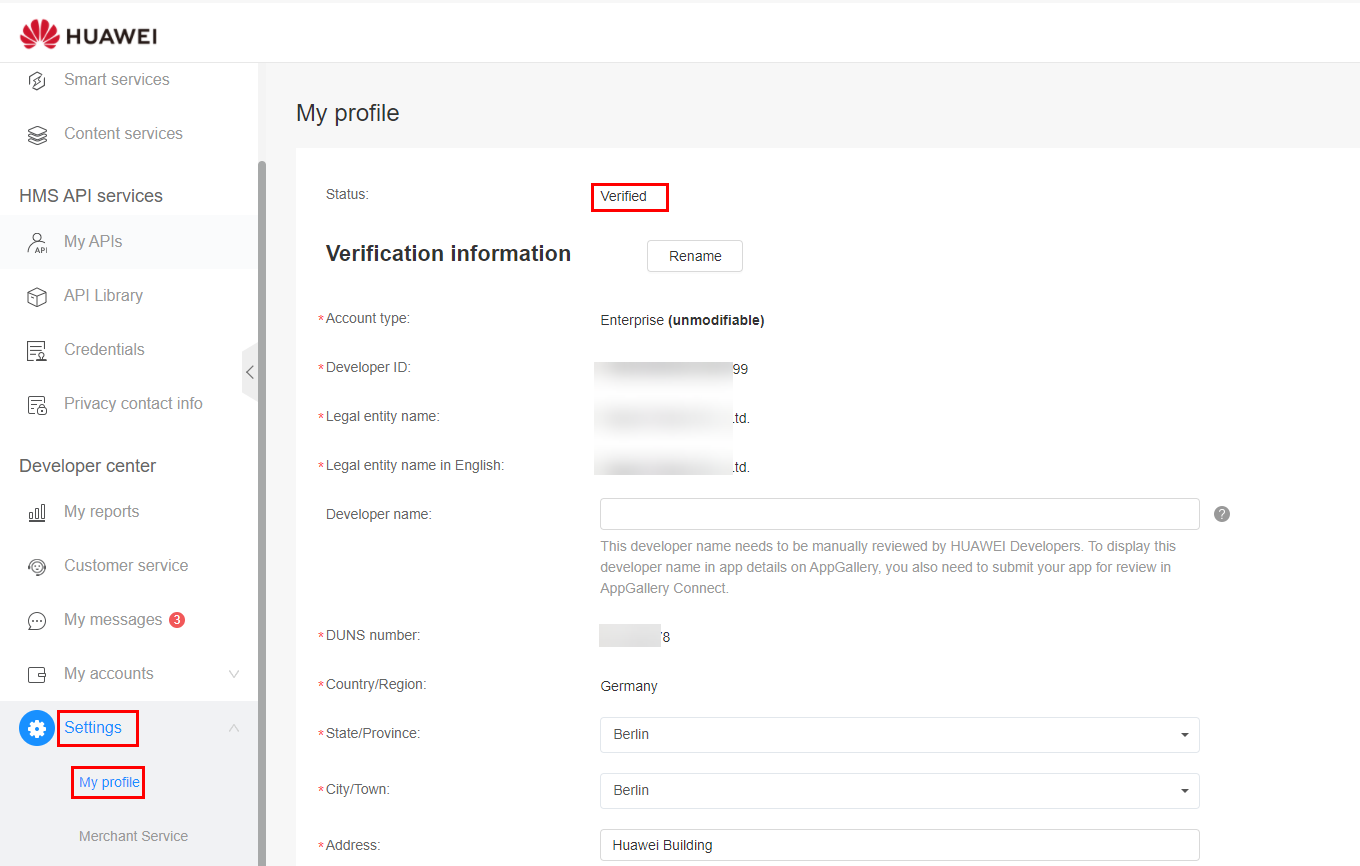
Task: Open API Library from the sidebar icon
Action: click(37, 295)
